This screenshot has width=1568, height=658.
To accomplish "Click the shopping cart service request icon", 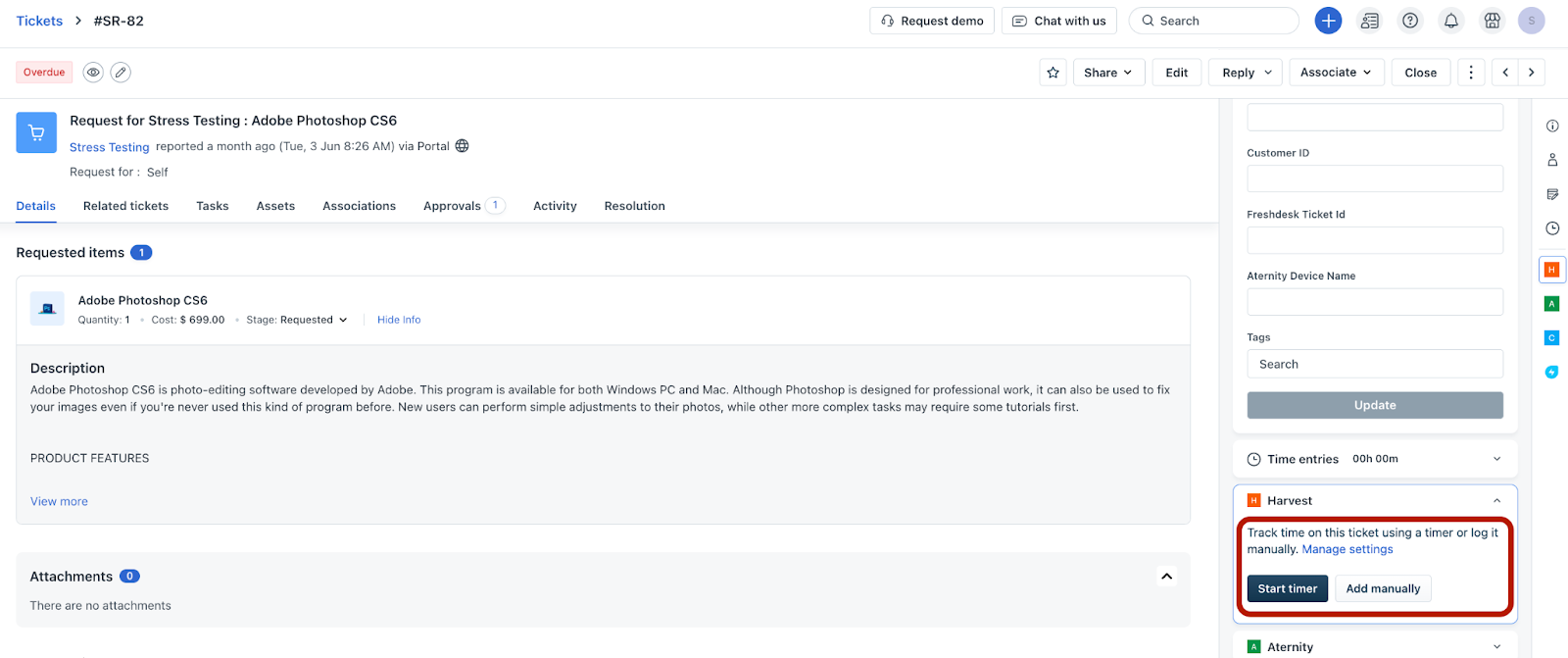I will pyautogui.click(x=36, y=132).
